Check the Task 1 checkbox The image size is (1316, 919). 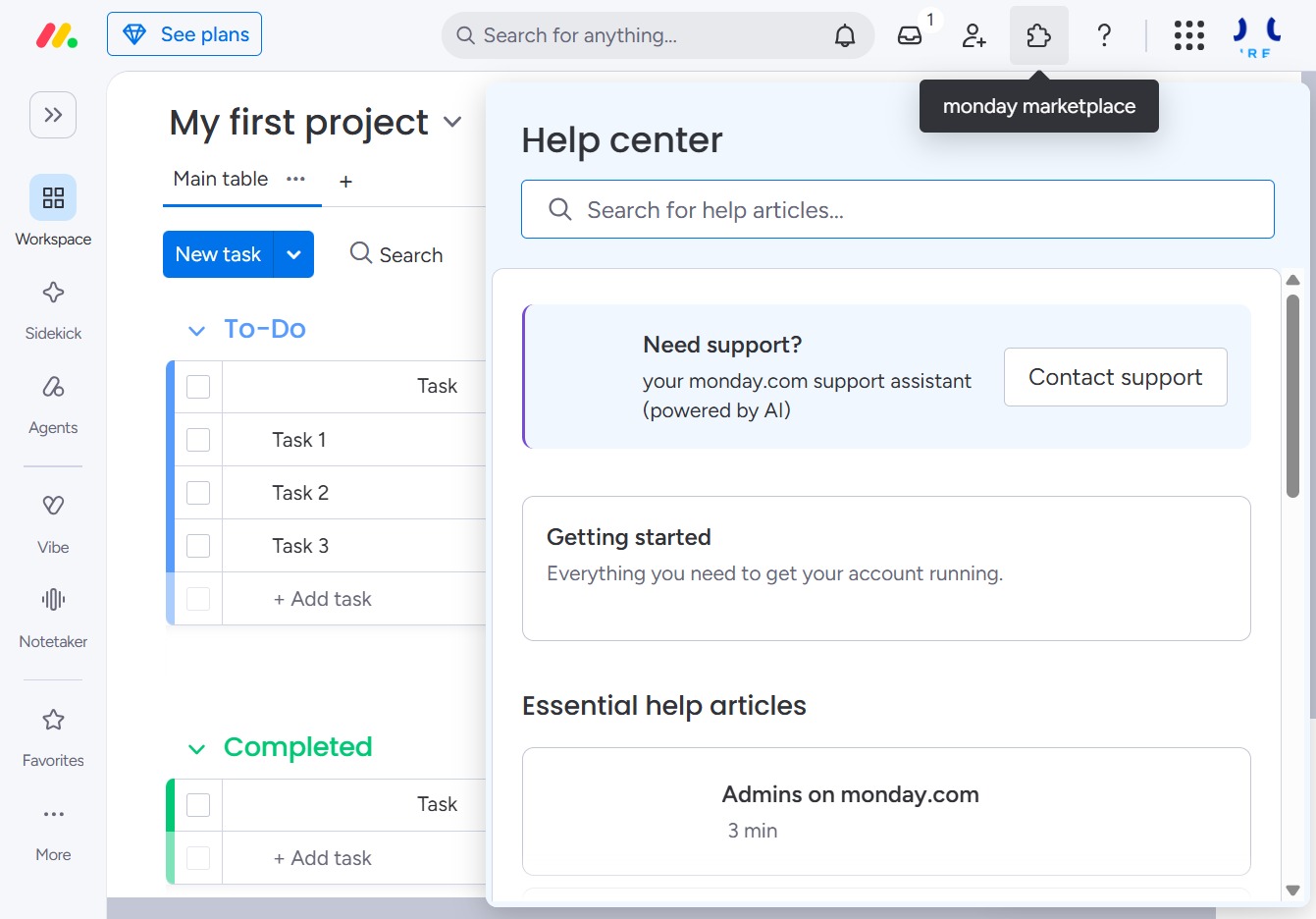point(198,440)
